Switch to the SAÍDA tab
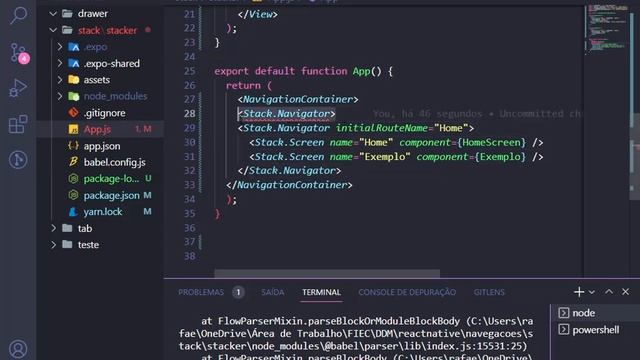640x360 pixels. point(273,292)
